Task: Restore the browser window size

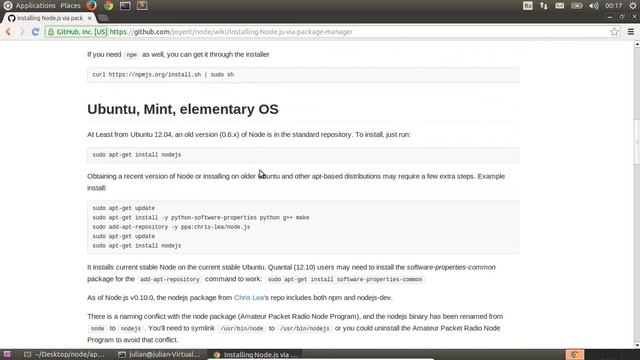Action: pos(622,17)
